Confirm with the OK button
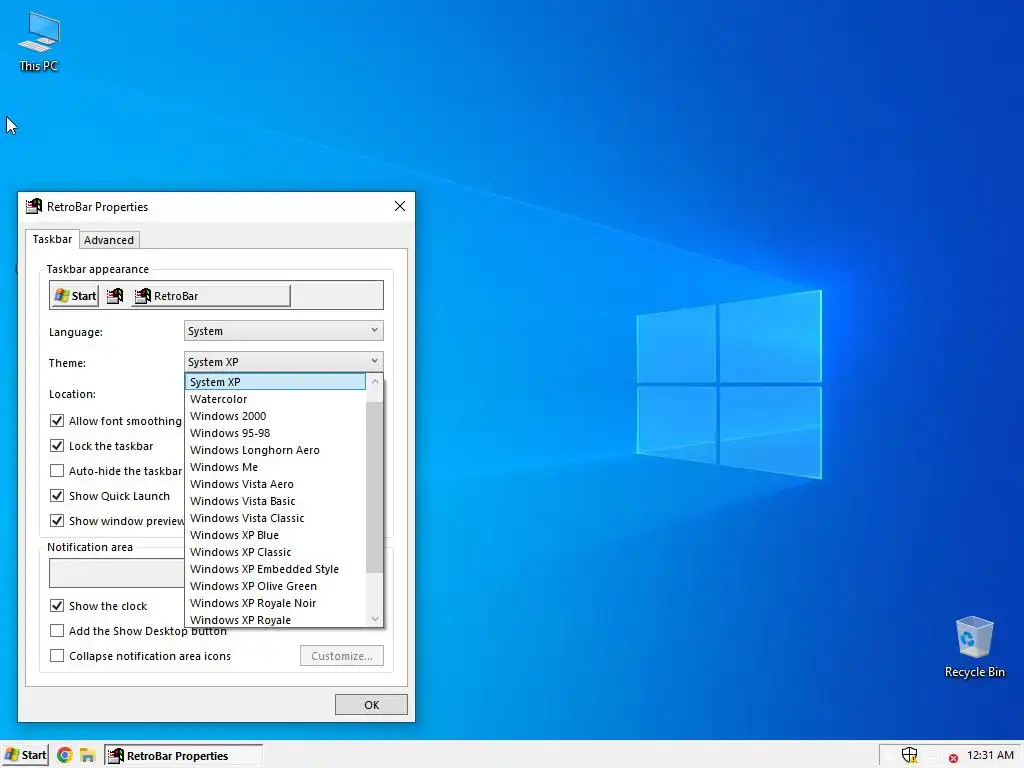 click(371, 705)
